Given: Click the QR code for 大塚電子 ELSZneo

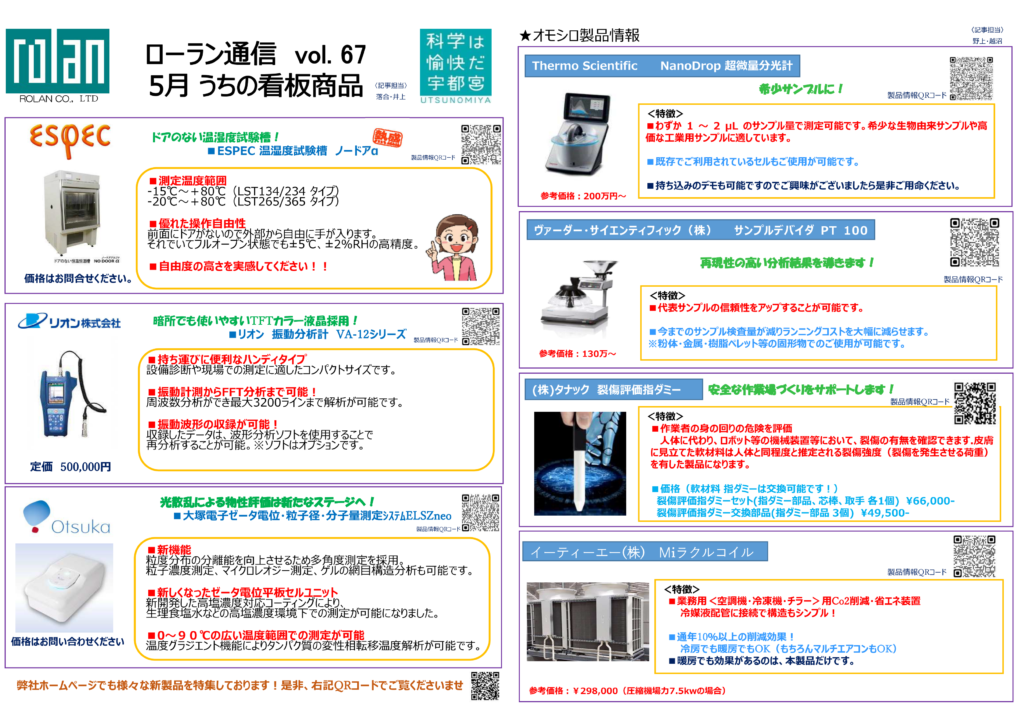Looking at the screenshot, I should pyautogui.click(x=481, y=513).
